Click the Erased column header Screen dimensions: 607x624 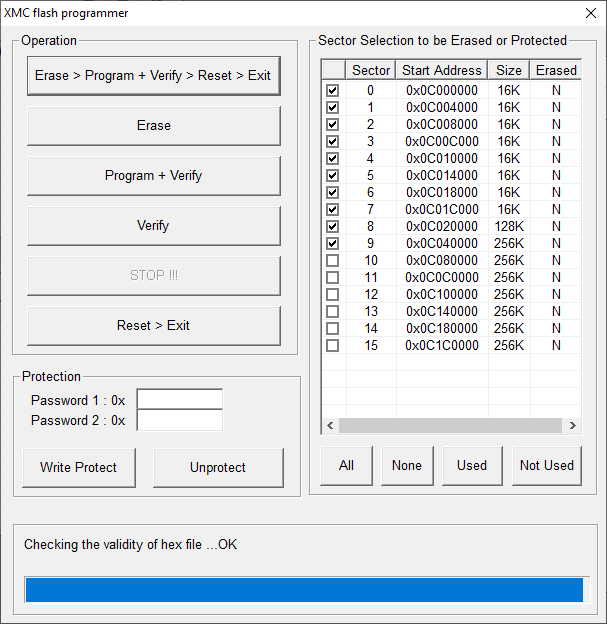point(556,70)
